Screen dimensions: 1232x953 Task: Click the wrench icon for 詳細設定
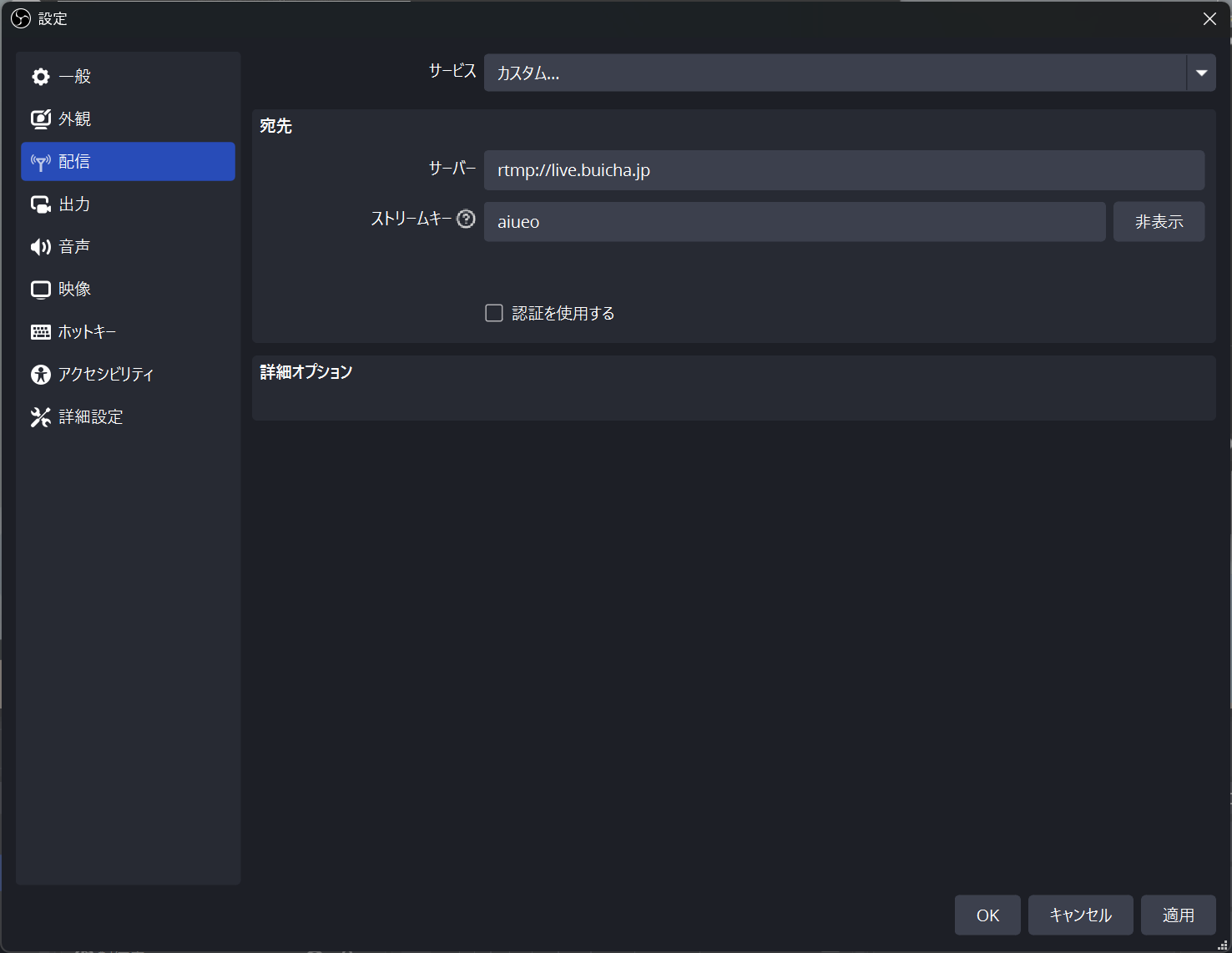coord(40,417)
